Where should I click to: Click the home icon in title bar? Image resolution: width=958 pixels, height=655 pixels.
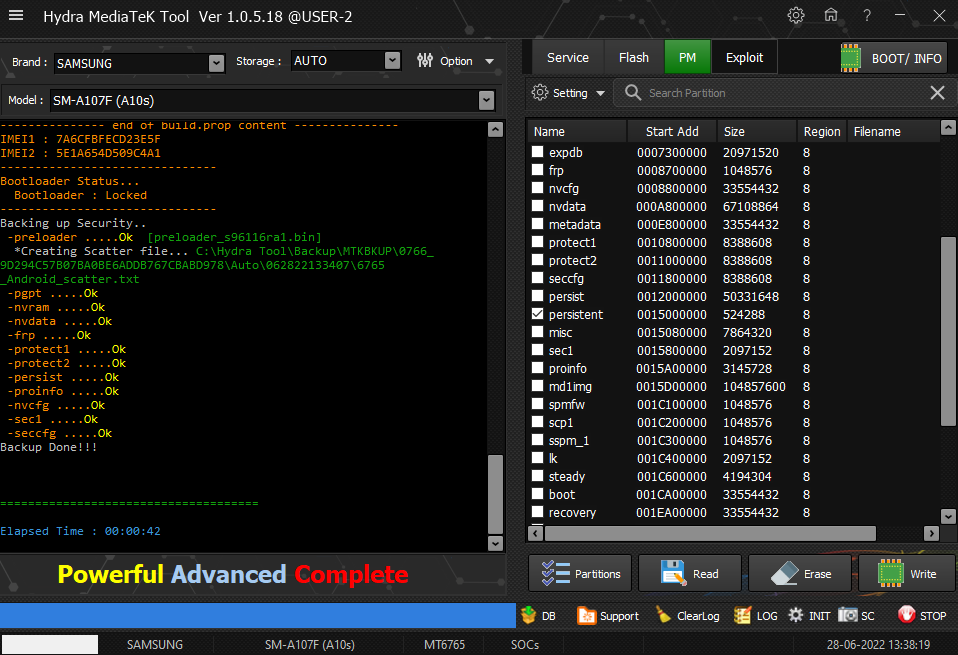click(831, 15)
